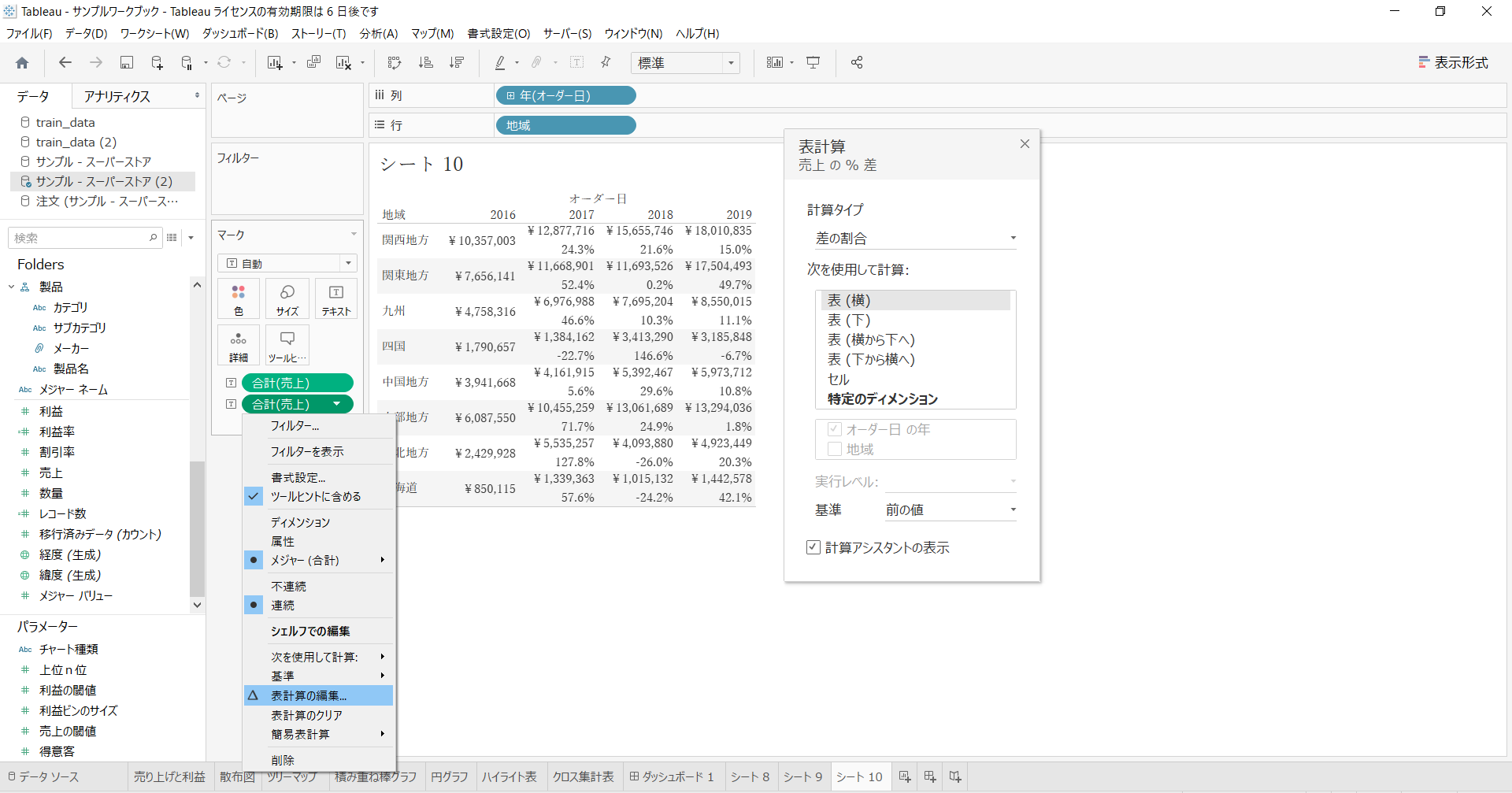The width and height of the screenshot is (1512, 793).
Task: Sort descending using the toolbar icon
Action: (456, 63)
